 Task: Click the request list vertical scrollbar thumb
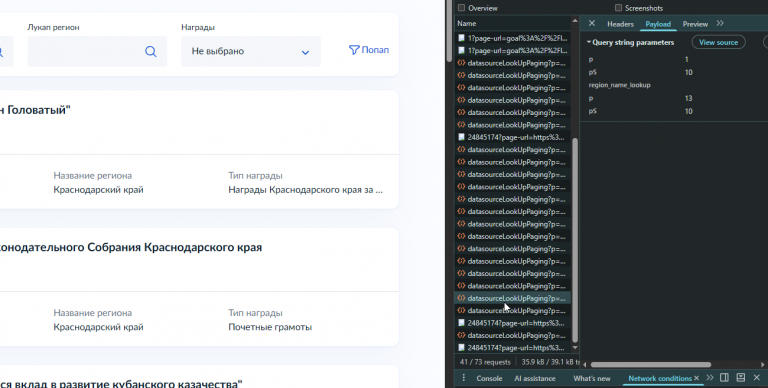[x=575, y=240]
